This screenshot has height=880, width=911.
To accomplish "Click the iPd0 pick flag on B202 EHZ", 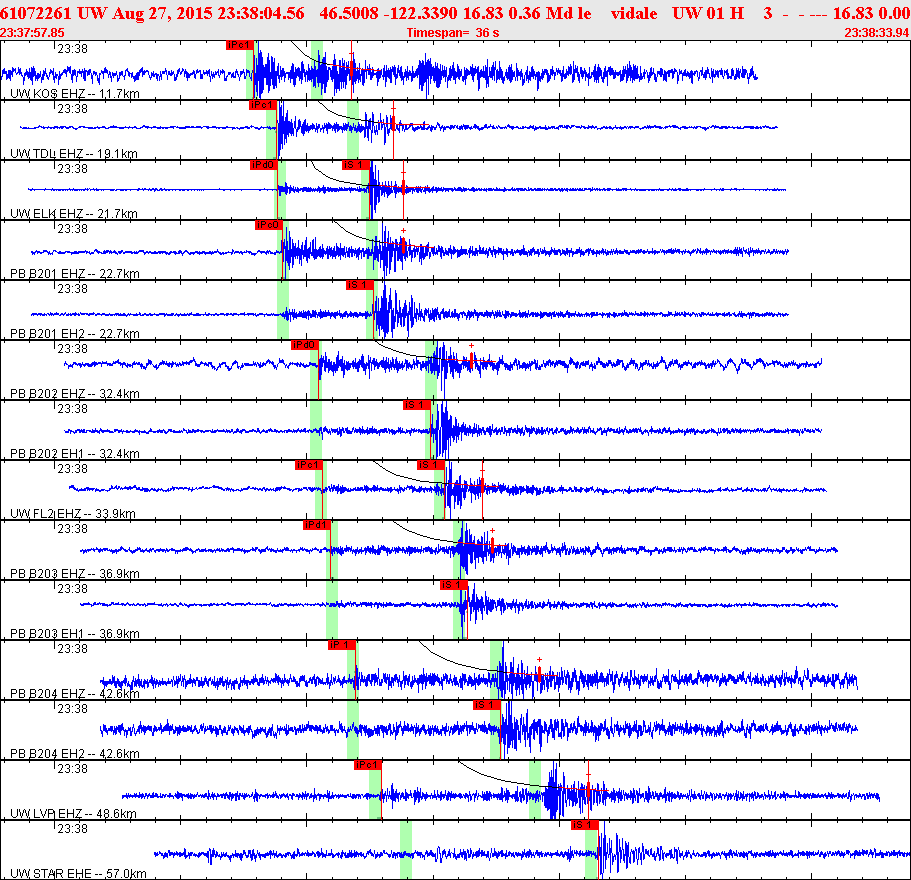I will point(305,345).
